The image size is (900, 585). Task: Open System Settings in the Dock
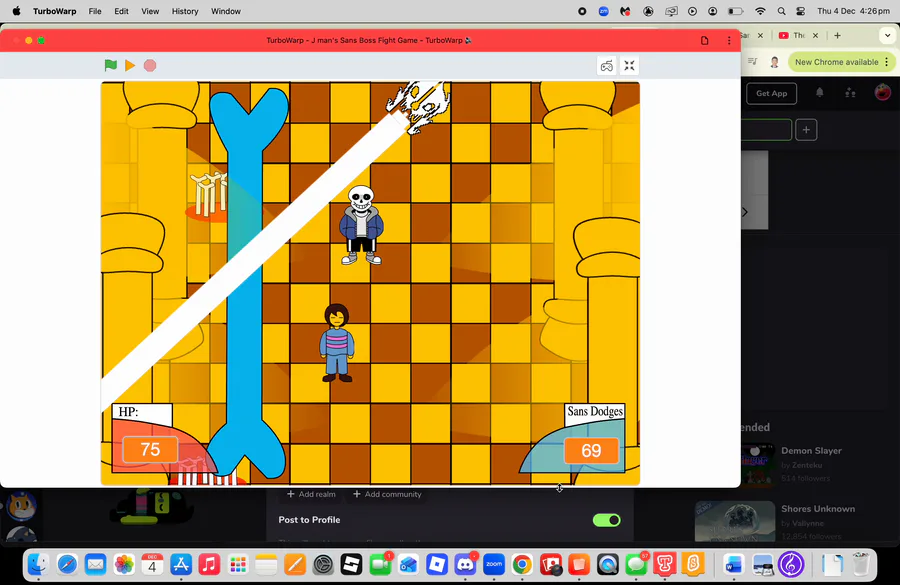coord(323,565)
